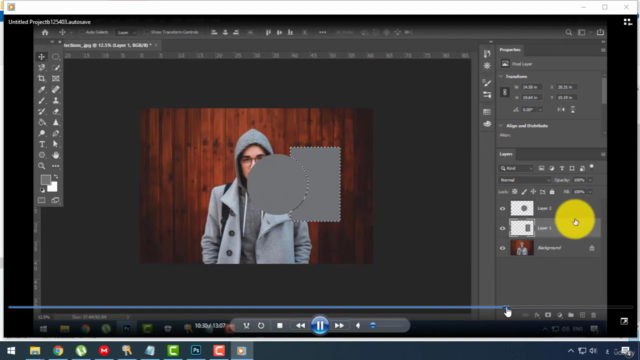Stop the video playback

coord(280,325)
